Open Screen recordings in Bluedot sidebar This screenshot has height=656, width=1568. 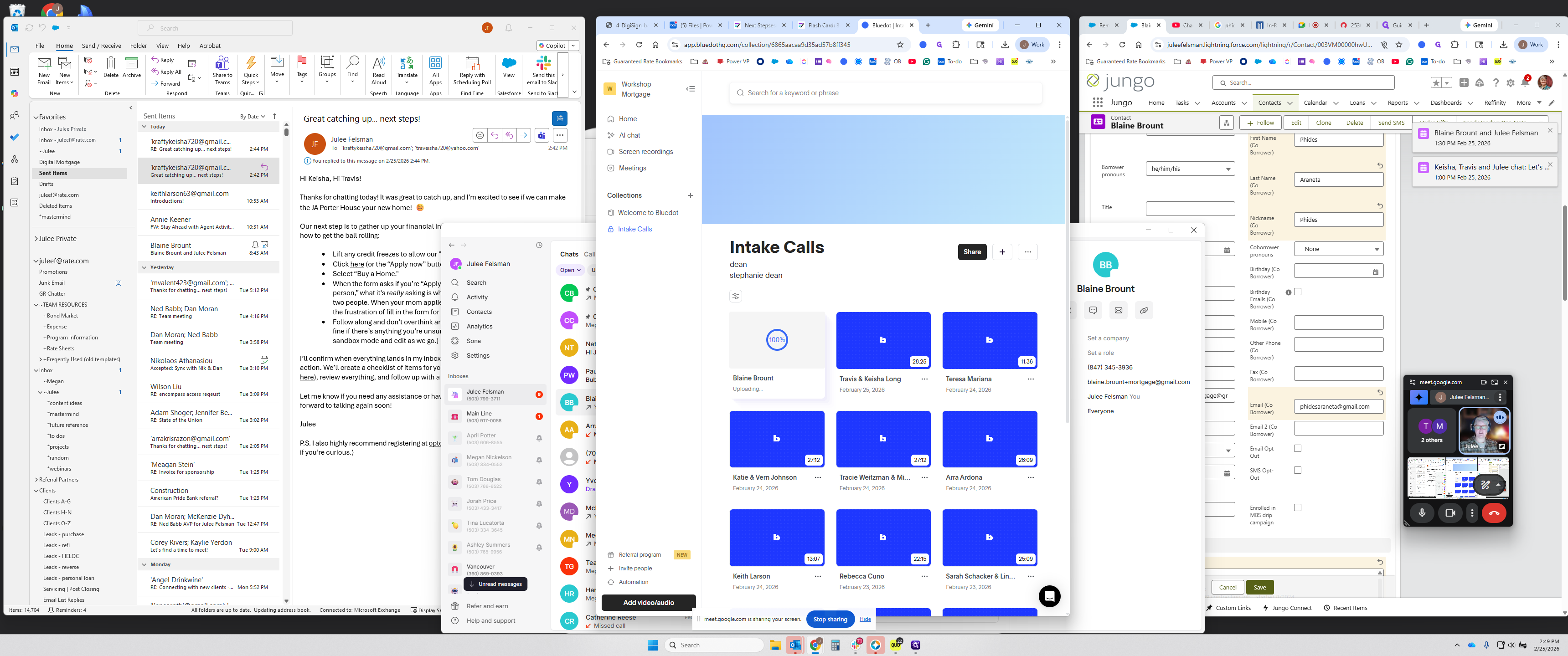click(x=645, y=152)
